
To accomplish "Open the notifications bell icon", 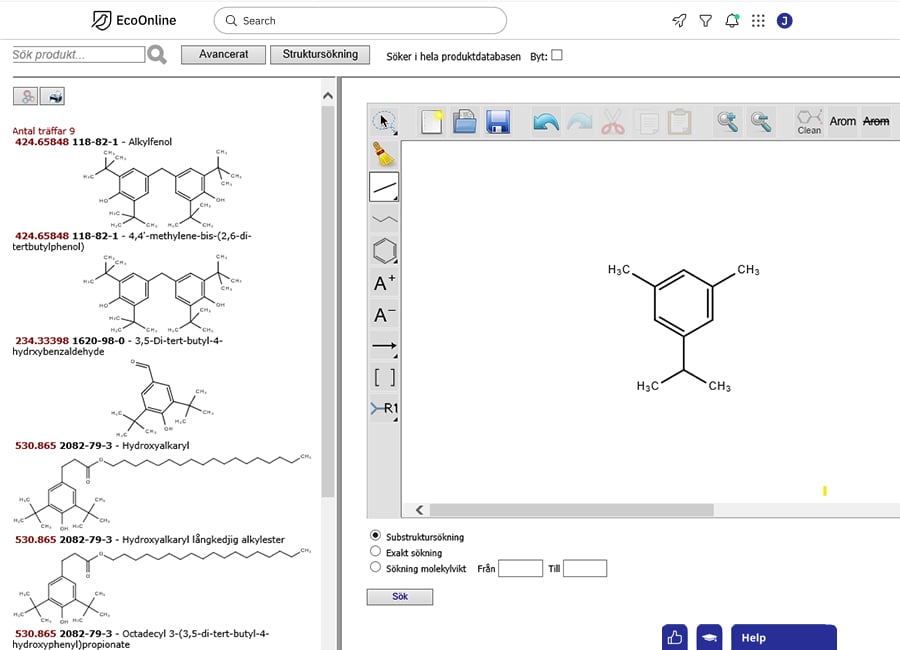I will [x=732, y=20].
